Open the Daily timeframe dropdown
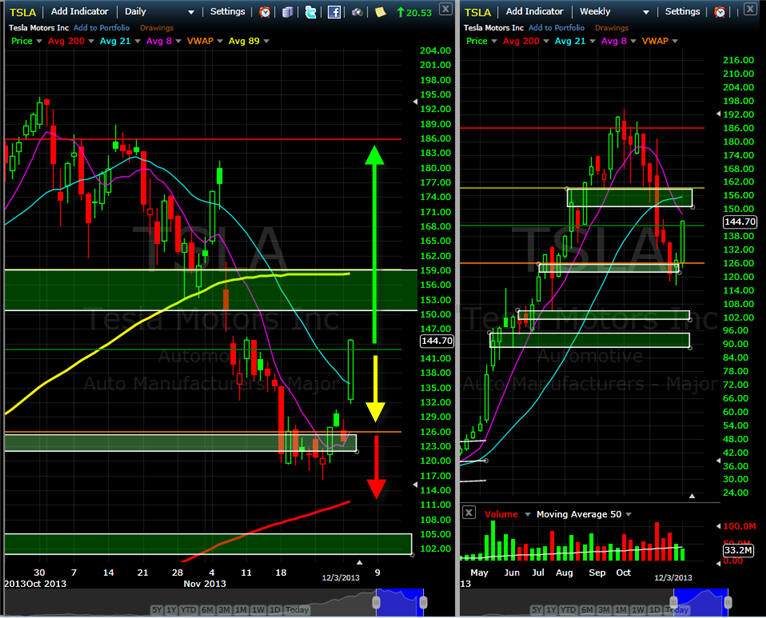 [191, 12]
